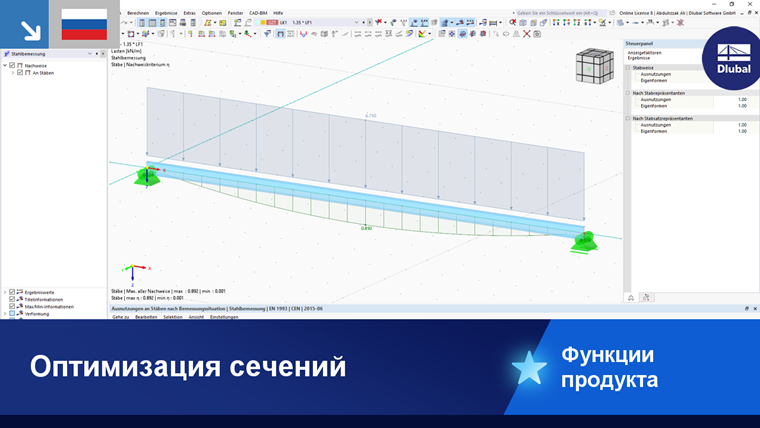Click the blue filter funnel icon
Image resolution: width=760 pixels, height=428 pixels.
click(x=267, y=34)
